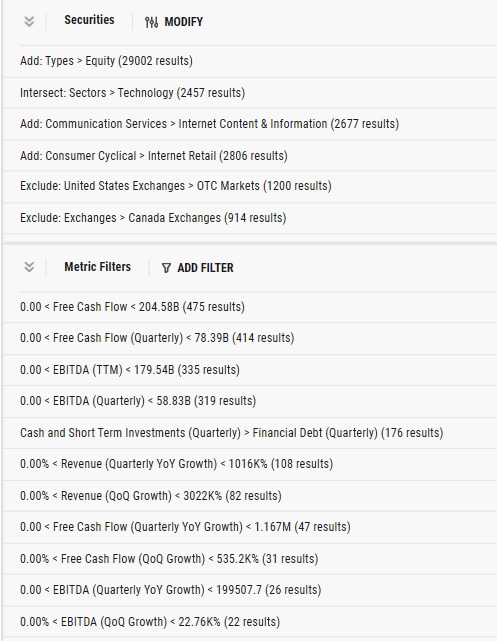Select the Add Types Equity rule
The height and width of the screenshot is (641, 497).
pyautogui.click(x=250, y=61)
